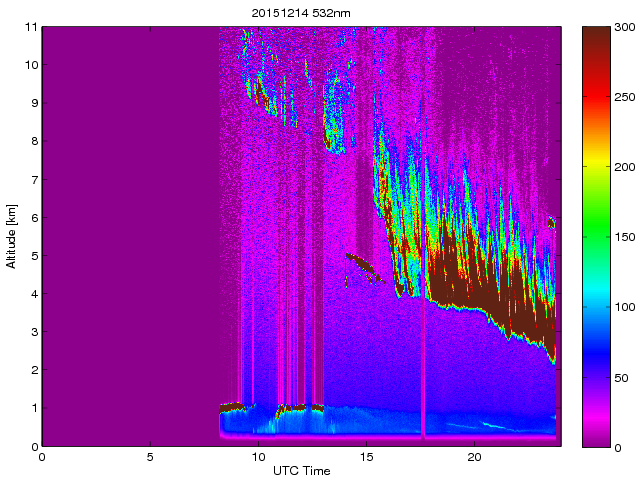The width and height of the screenshot is (640, 480).
Task: Click the isolated brown cloud streak near 14 UTC
Action: (363, 266)
